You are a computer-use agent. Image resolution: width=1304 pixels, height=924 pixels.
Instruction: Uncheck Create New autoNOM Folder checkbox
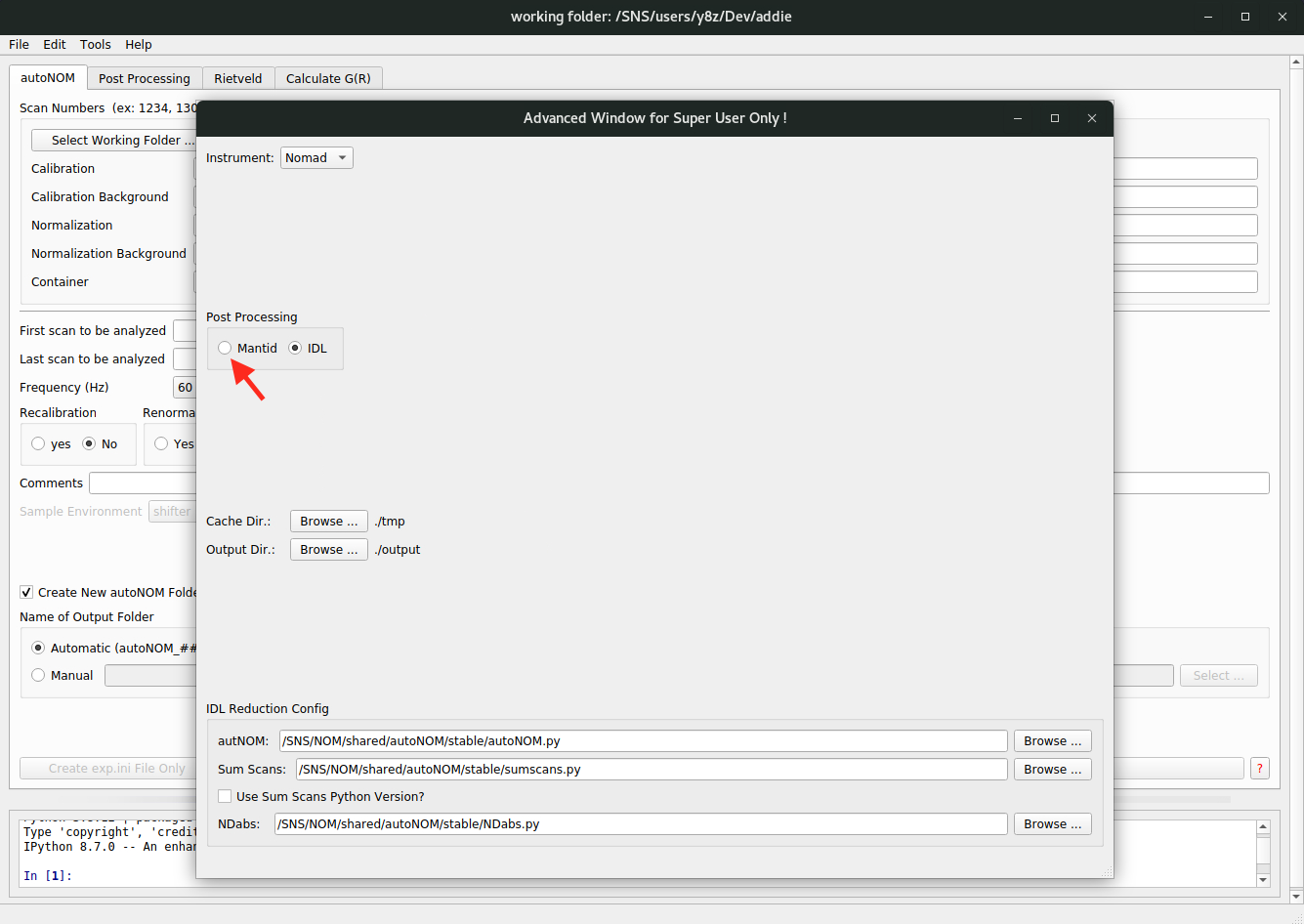pyautogui.click(x=26, y=593)
